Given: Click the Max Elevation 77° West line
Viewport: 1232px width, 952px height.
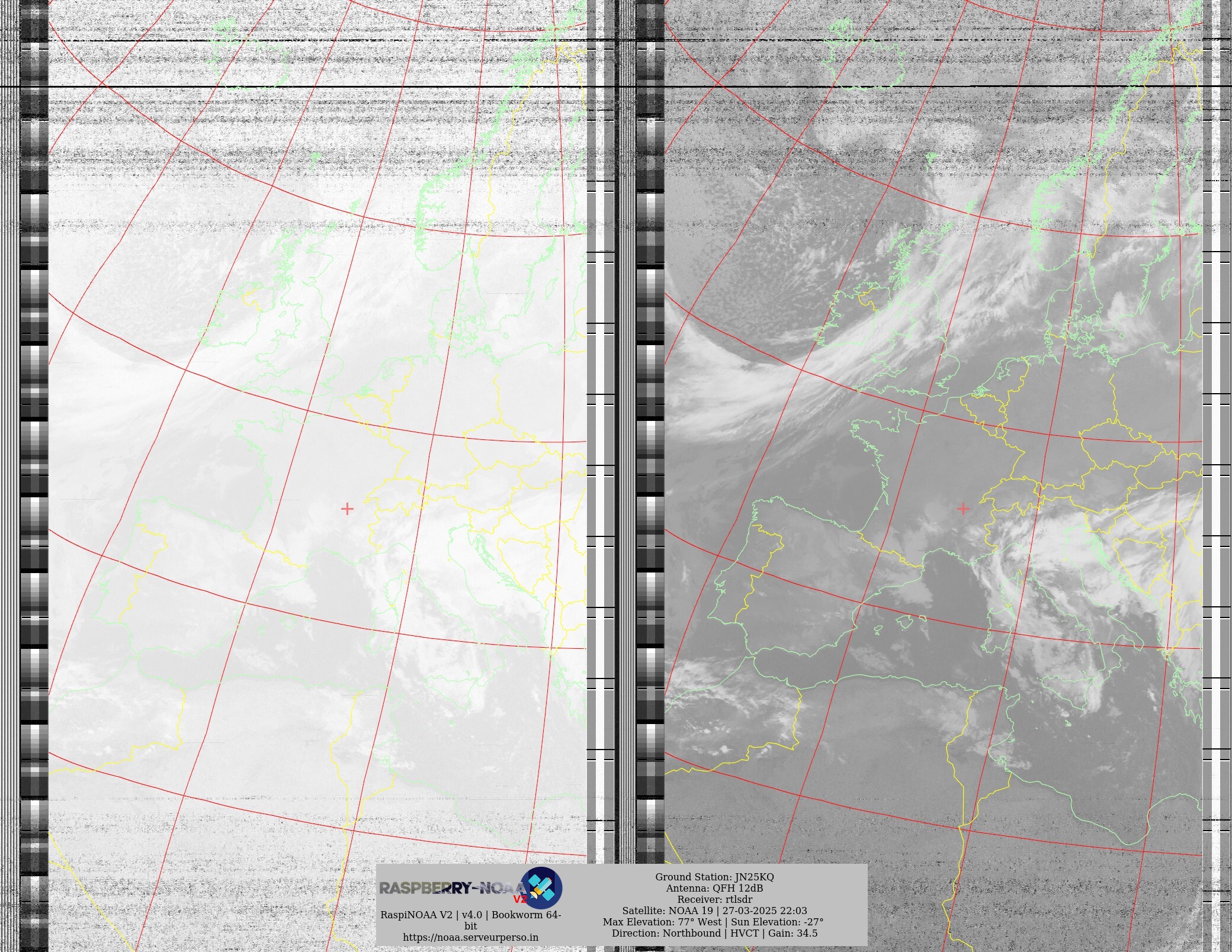Looking at the screenshot, I should coord(713,922).
